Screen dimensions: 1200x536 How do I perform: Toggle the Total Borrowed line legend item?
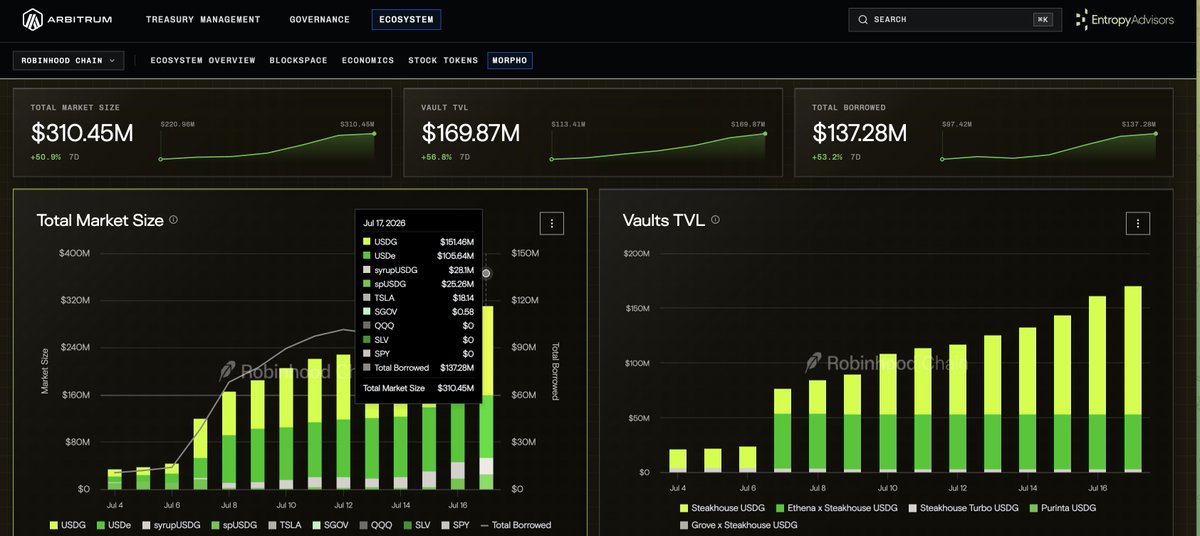click(x=516, y=525)
